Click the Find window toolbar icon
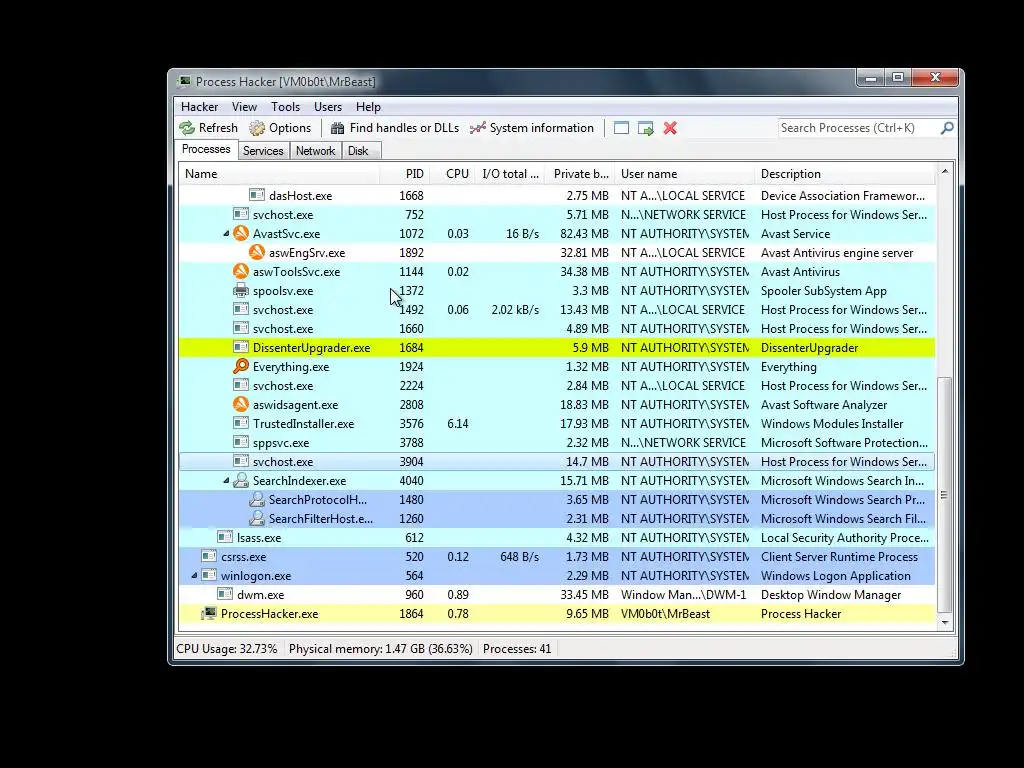This screenshot has width=1024, height=768. pyautogui.click(x=621, y=128)
